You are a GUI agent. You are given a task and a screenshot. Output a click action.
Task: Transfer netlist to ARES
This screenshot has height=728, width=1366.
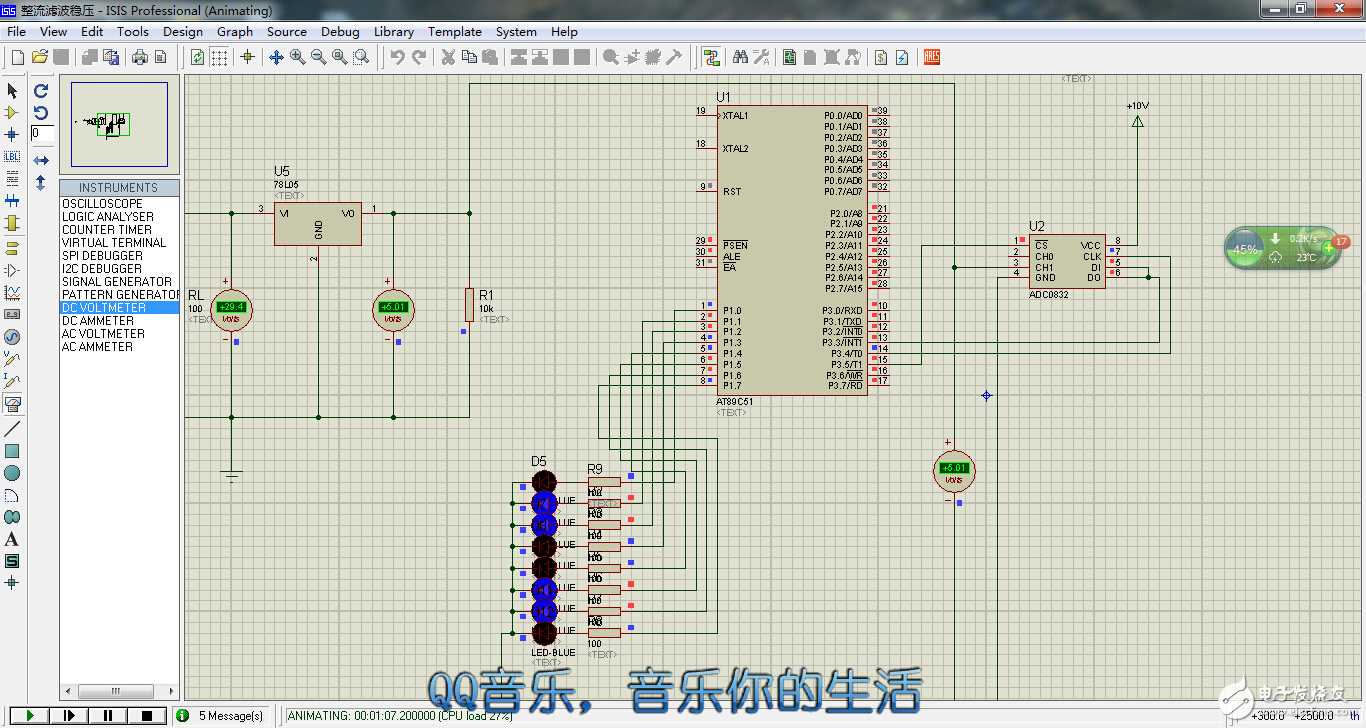tap(931, 57)
